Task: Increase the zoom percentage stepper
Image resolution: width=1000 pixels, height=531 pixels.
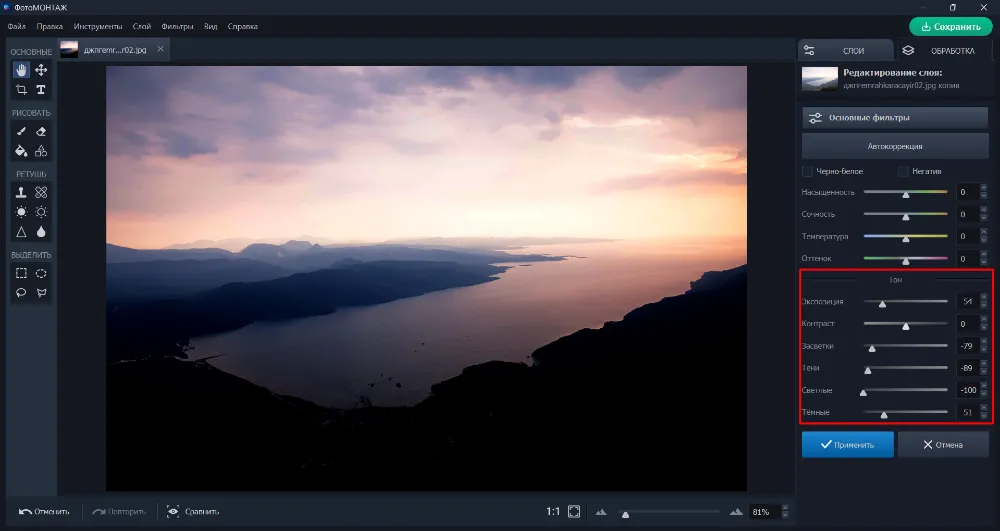Action: pyautogui.click(x=785, y=508)
